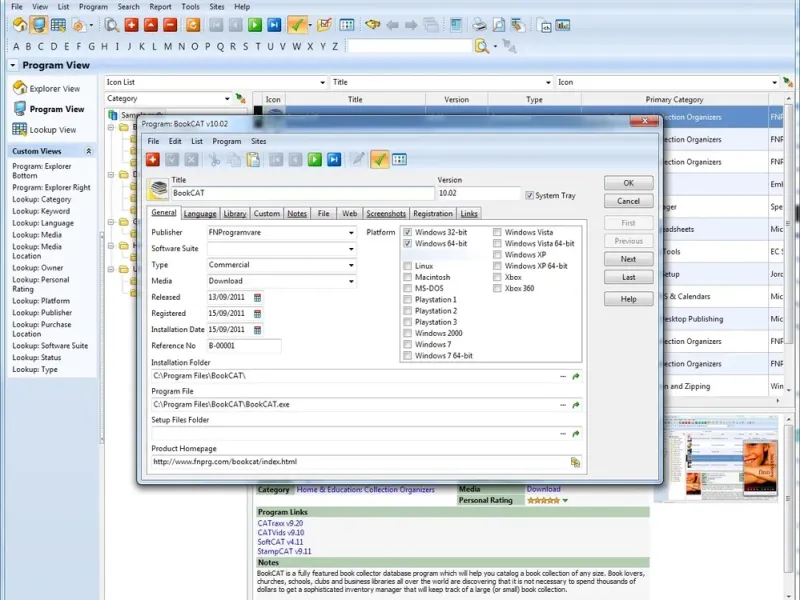
Task: Check the MS-DOS platform checkbox
Action: coord(408,288)
